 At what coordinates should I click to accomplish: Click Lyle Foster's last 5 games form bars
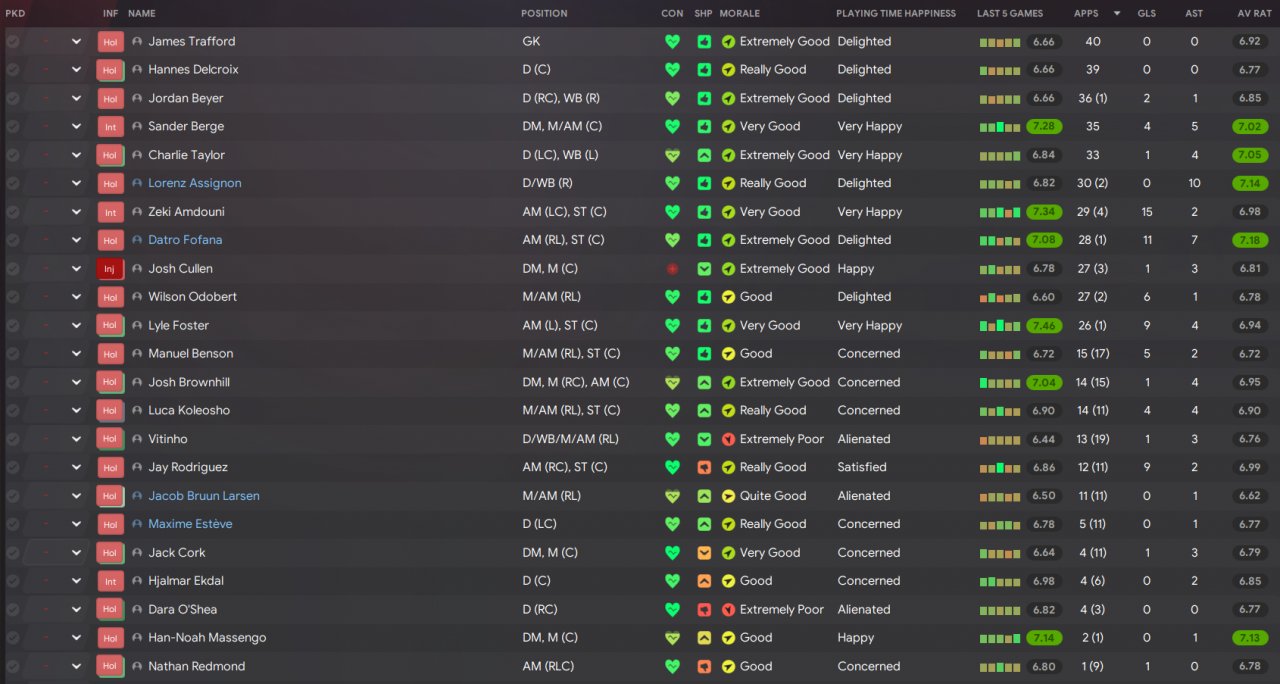(1000, 326)
